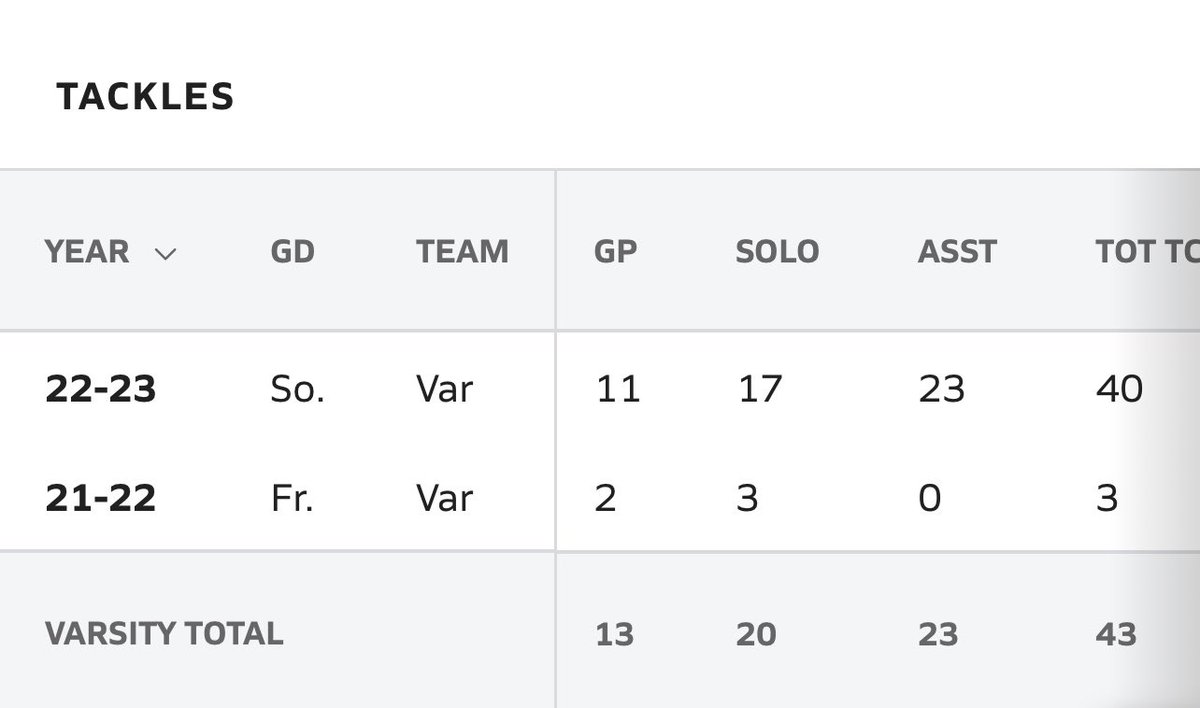Viewport: 1200px width, 708px height.
Task: Click varsity total tackles value 43
Action: pos(1116,634)
